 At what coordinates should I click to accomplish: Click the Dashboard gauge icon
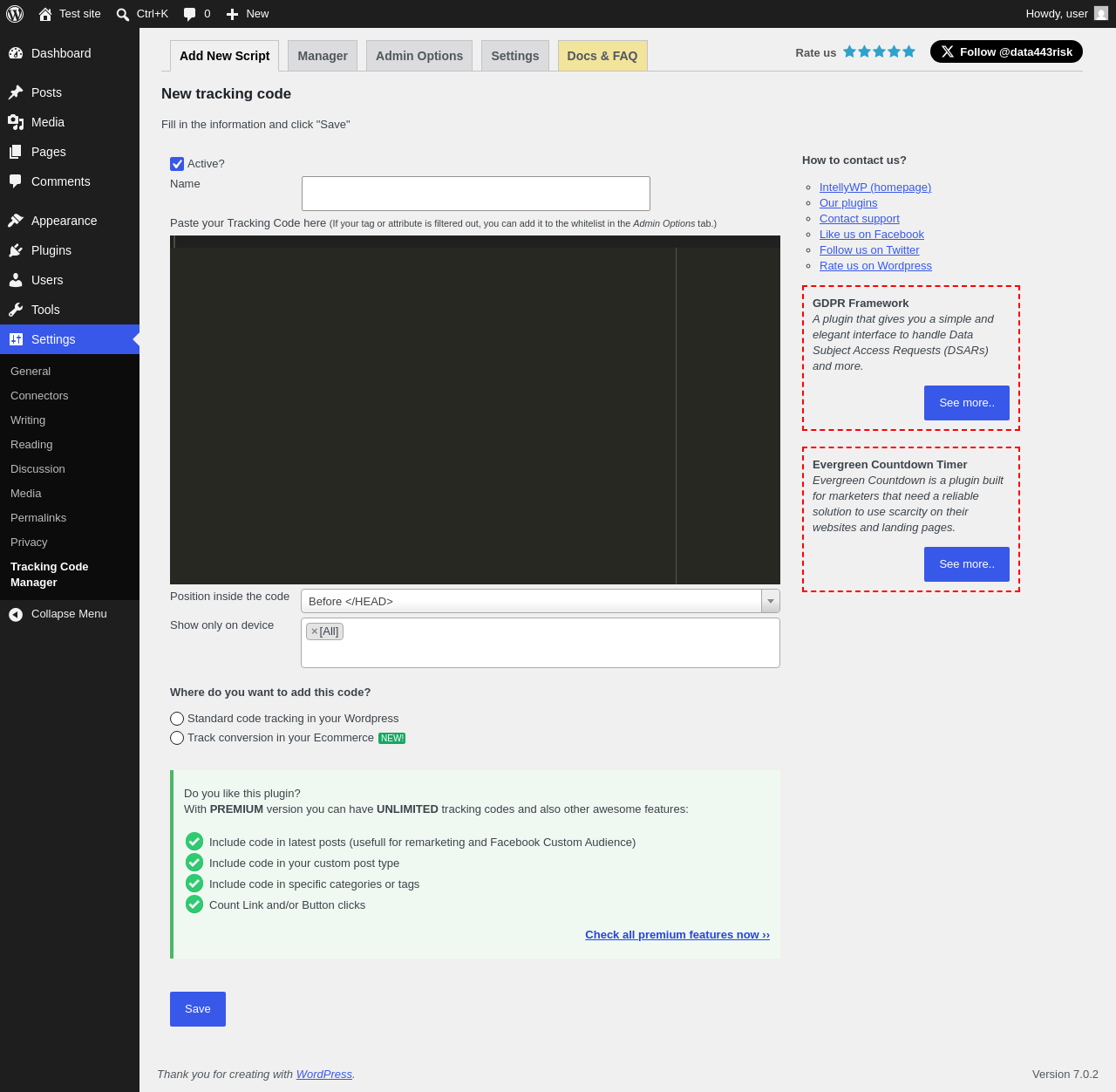(x=16, y=53)
